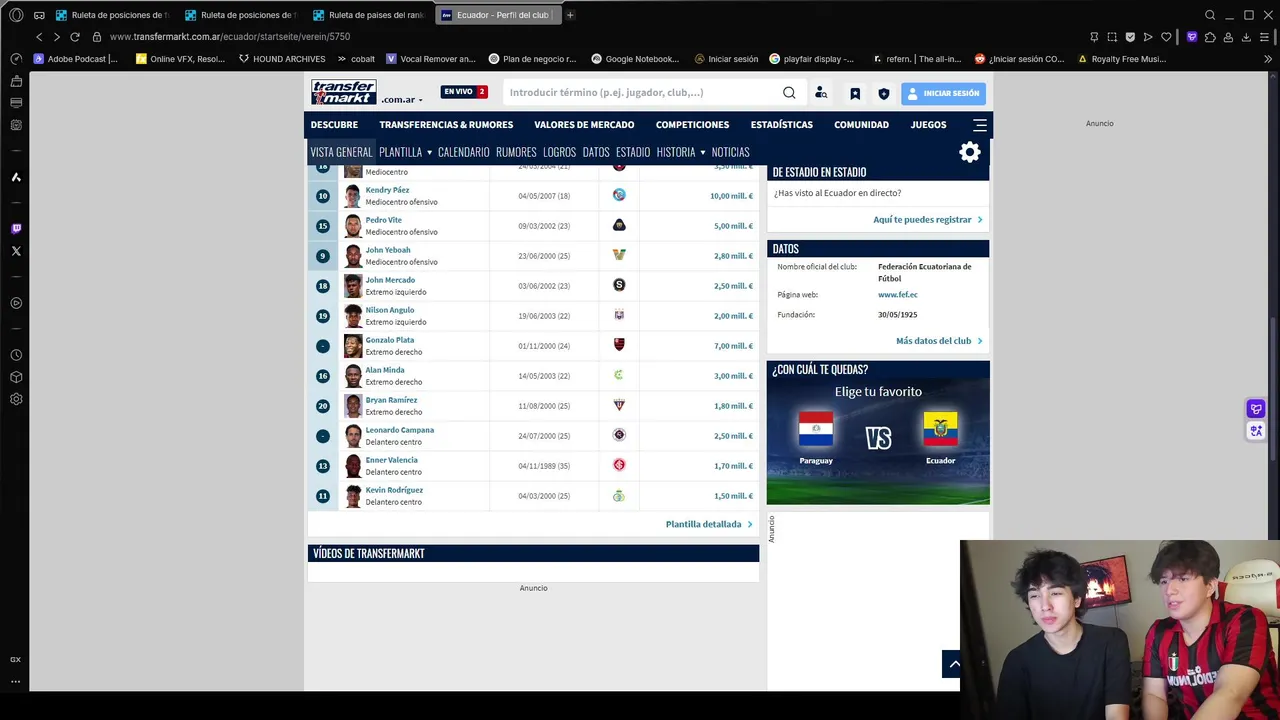Click the Transfermarkt bookmark watchlist icon
This screenshot has height=720, width=1280.
pyautogui.click(x=855, y=93)
